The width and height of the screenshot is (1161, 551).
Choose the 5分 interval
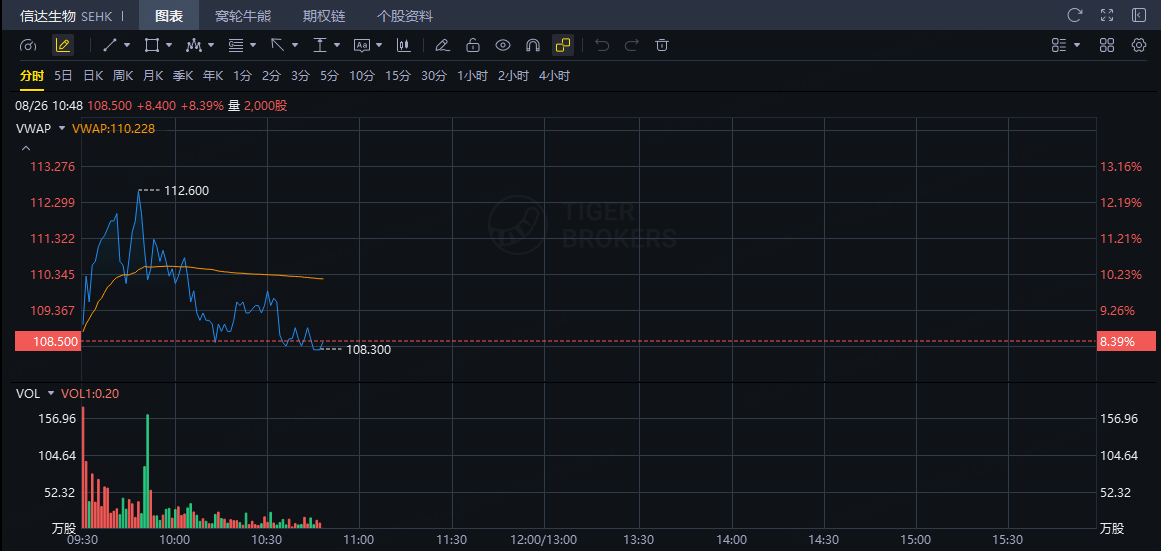coord(329,76)
